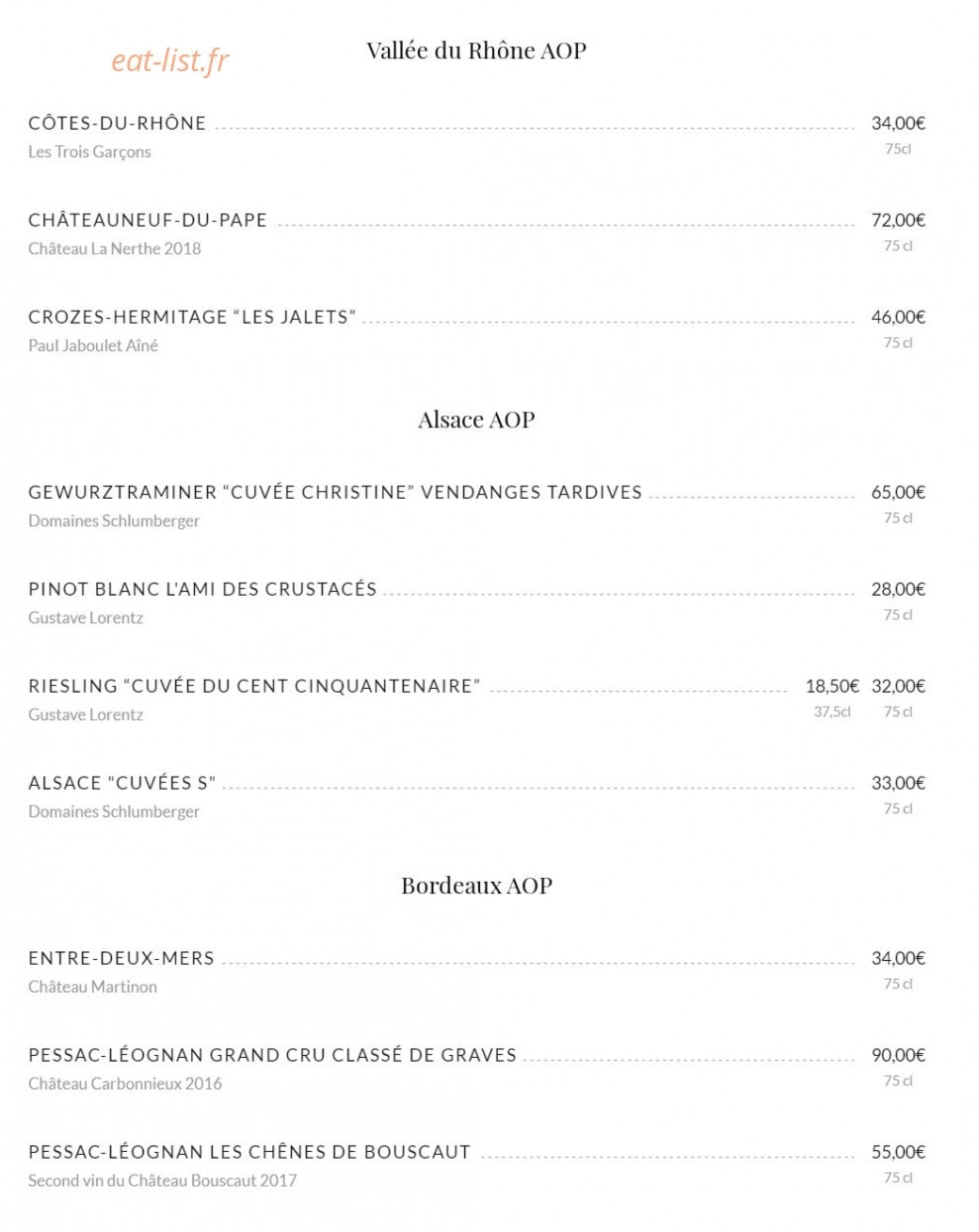Select the 46,00€ price for Crozes-Hermitage
This screenshot has height=1232, width=979.
click(898, 318)
